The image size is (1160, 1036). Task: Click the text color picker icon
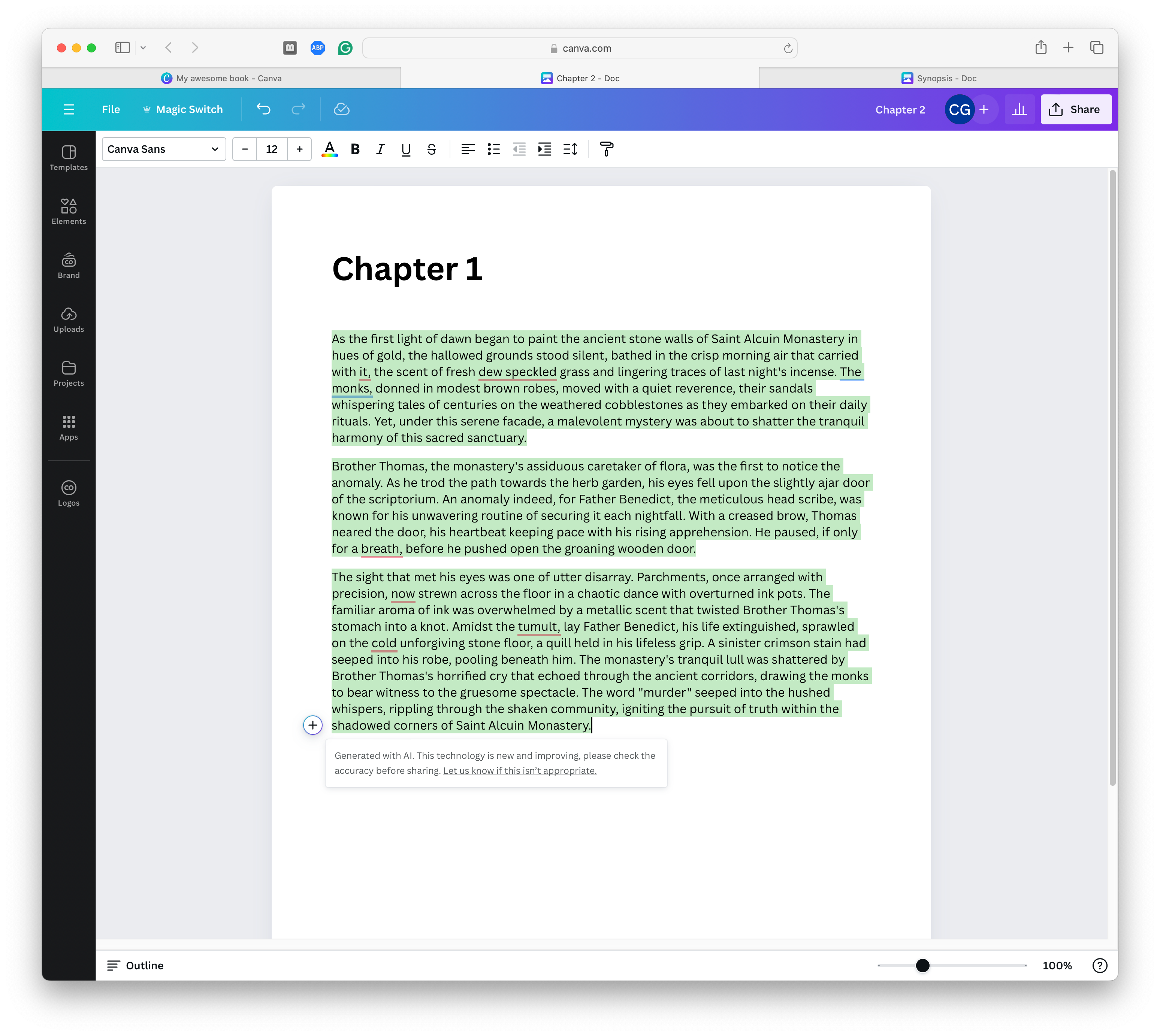click(329, 149)
